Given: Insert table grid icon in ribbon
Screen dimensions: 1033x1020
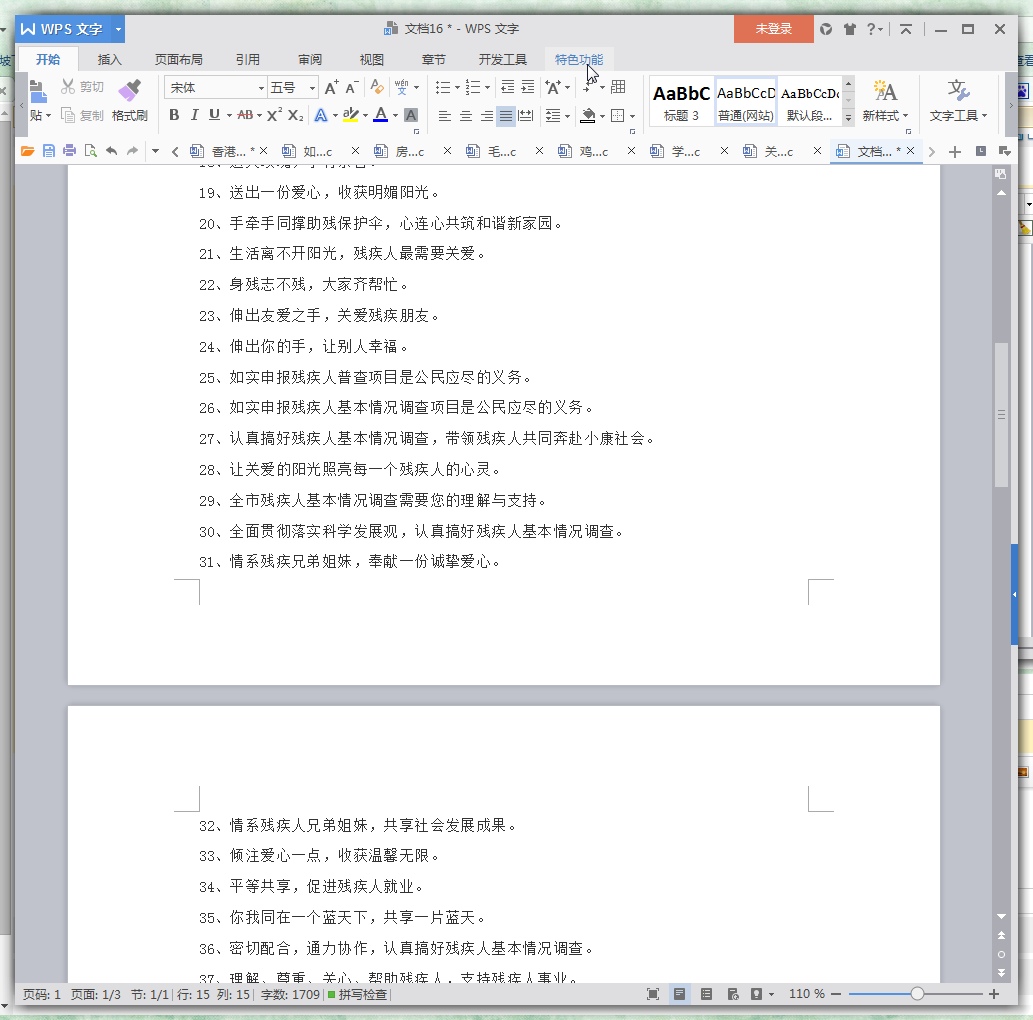Looking at the screenshot, I should 618,87.
